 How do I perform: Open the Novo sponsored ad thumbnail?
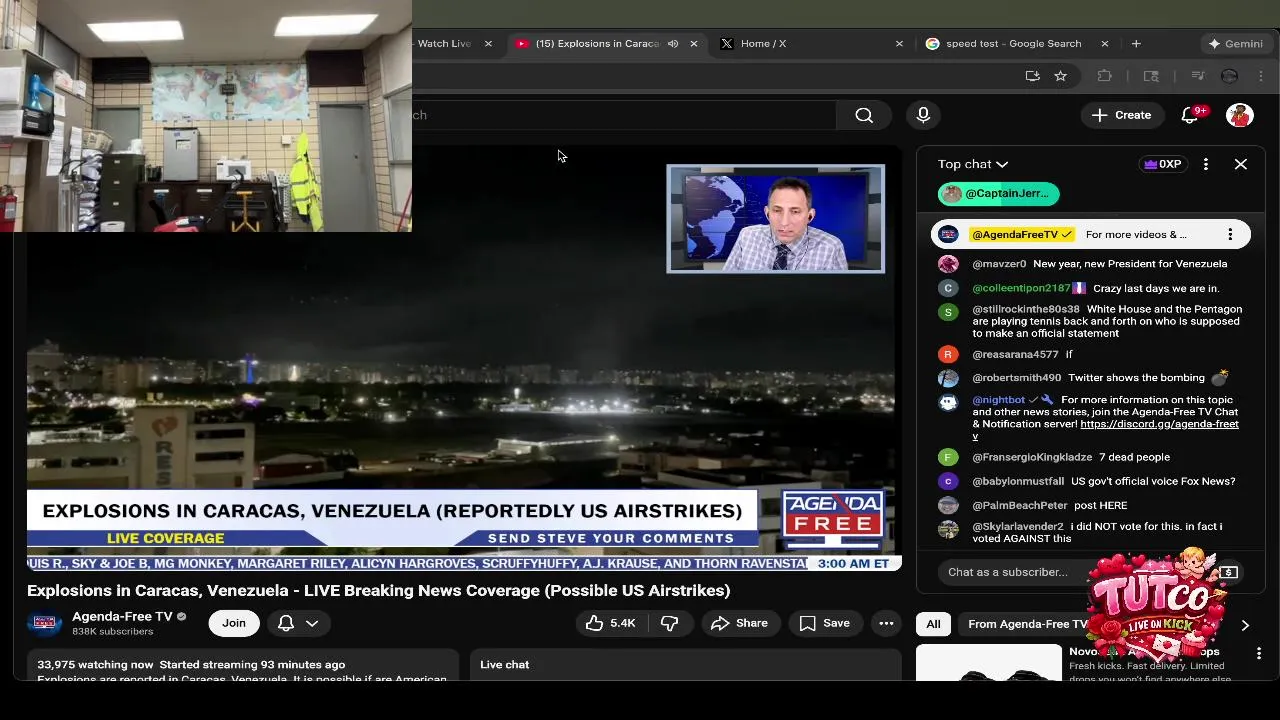pos(989,663)
